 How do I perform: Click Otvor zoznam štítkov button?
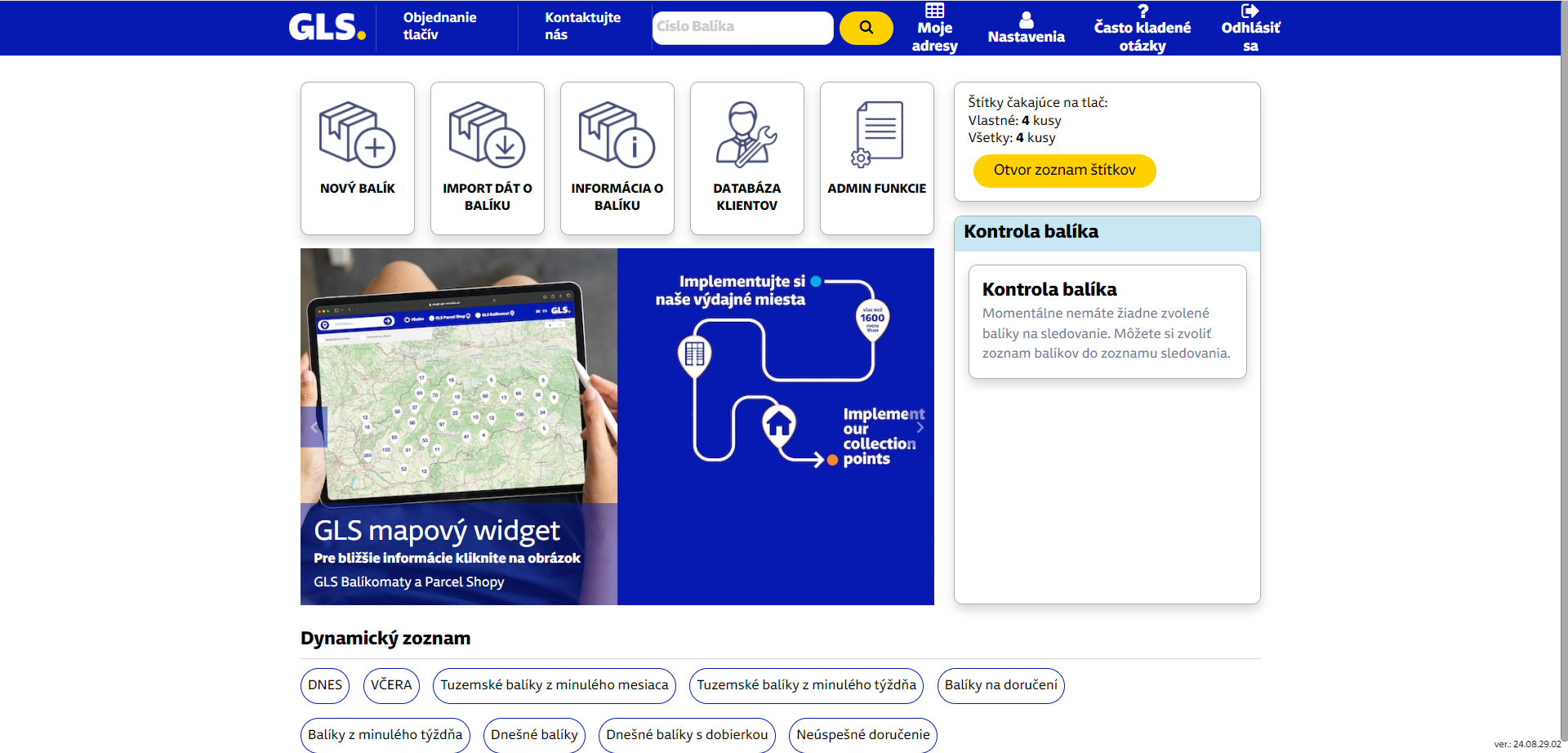[1064, 171]
